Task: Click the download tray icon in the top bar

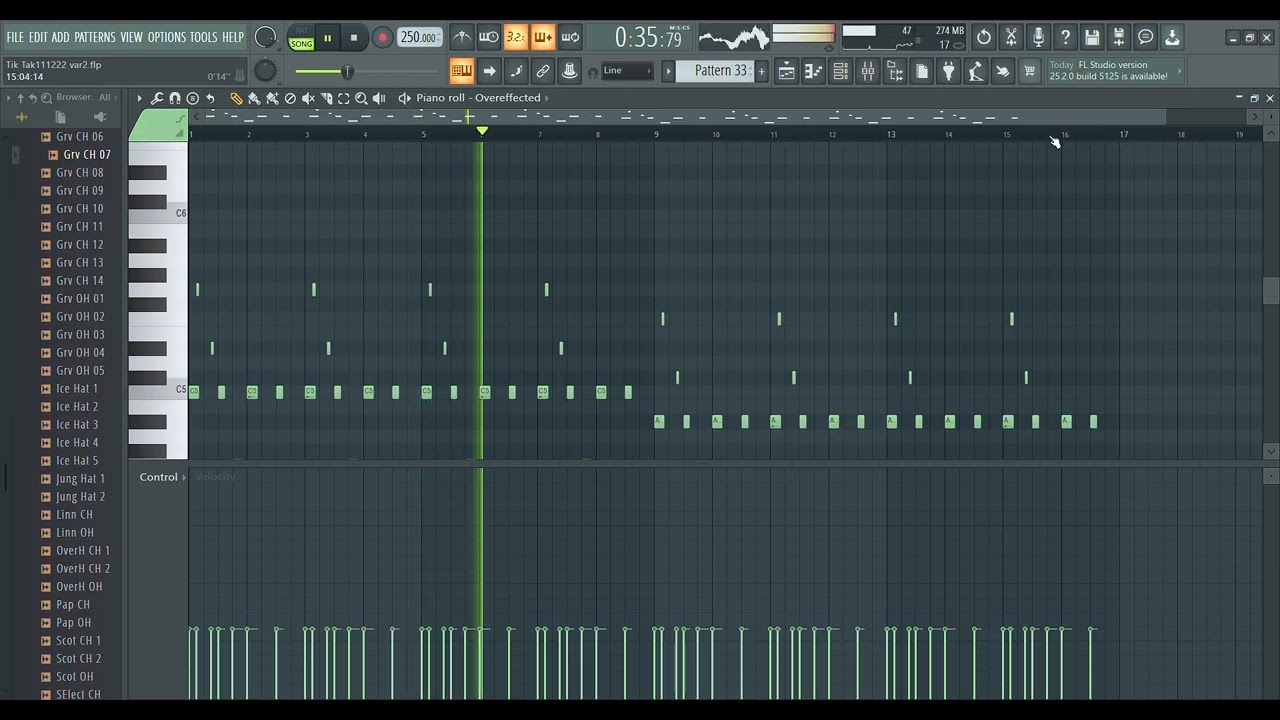Action: pos(1173,38)
